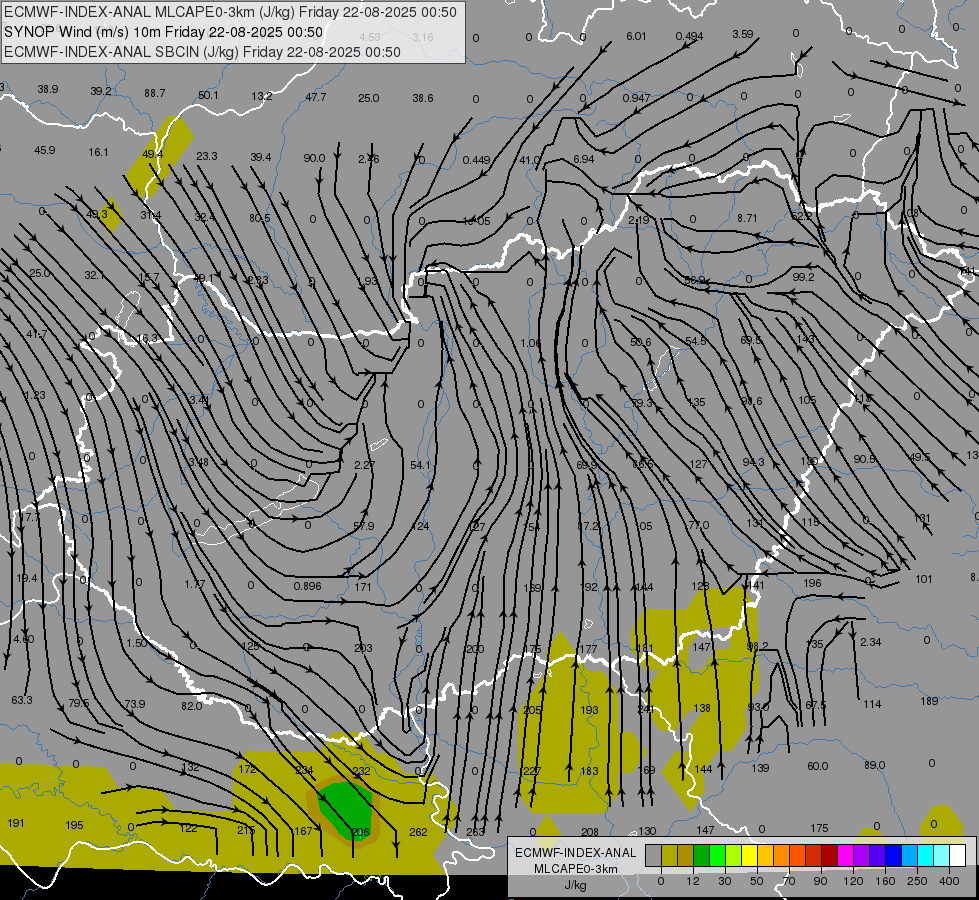Click the SYNOP Wind 10m title line
Screen dimensions: 979x900
pyautogui.click(x=164, y=32)
